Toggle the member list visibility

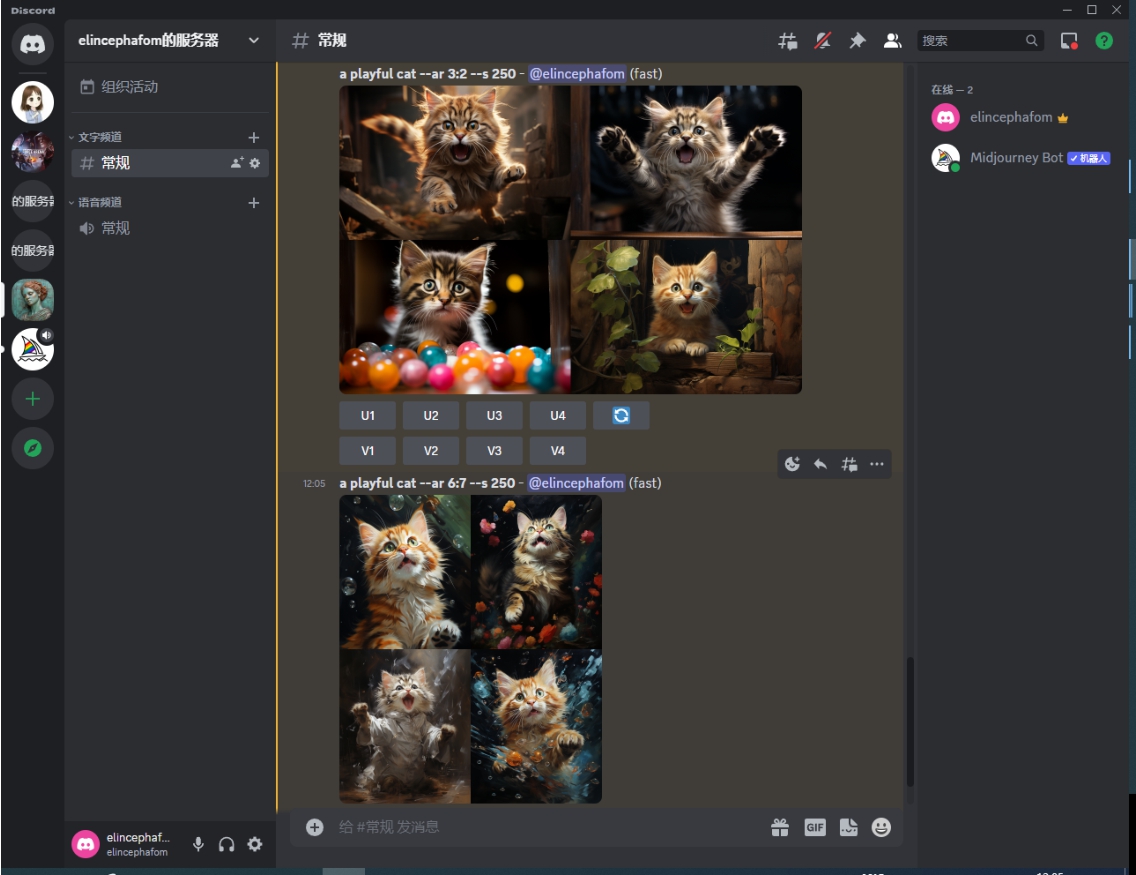(892, 41)
